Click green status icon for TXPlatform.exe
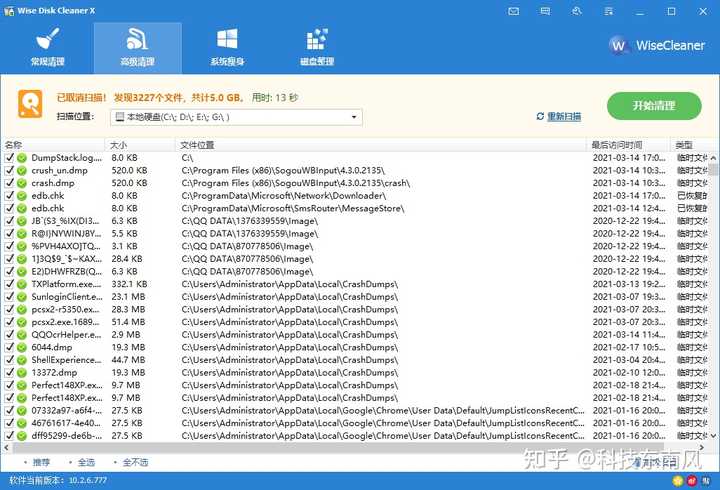This screenshot has width=720, height=490. (x=22, y=284)
